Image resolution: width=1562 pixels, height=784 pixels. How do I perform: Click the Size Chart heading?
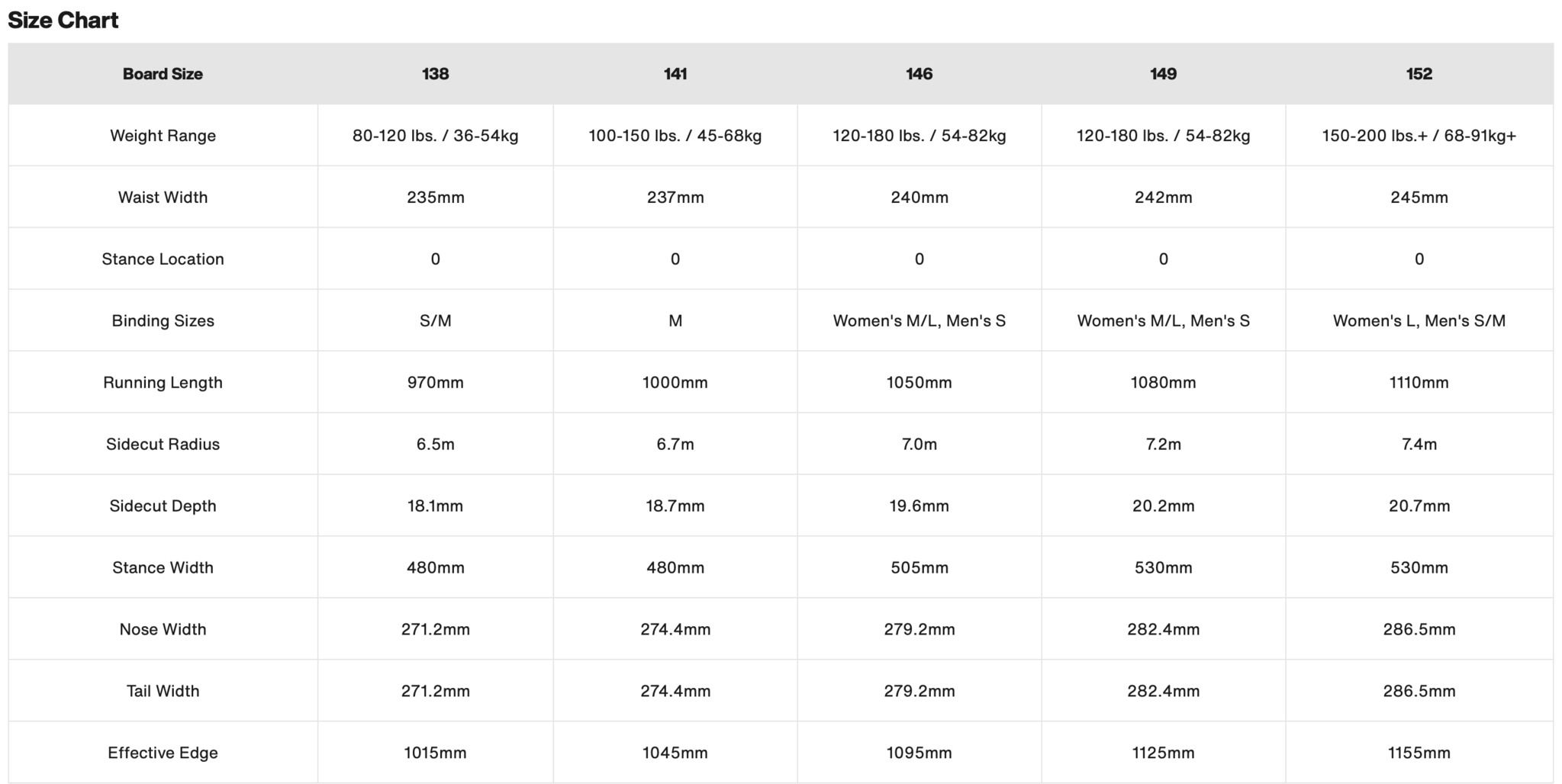63,21
